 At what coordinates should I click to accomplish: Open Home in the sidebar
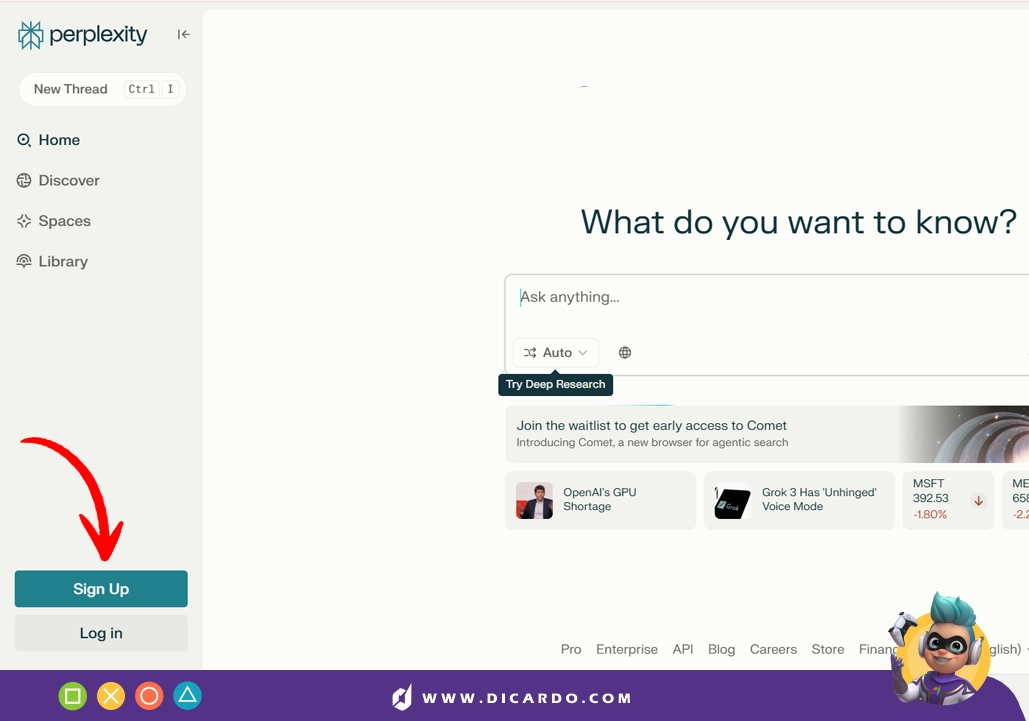coord(49,140)
